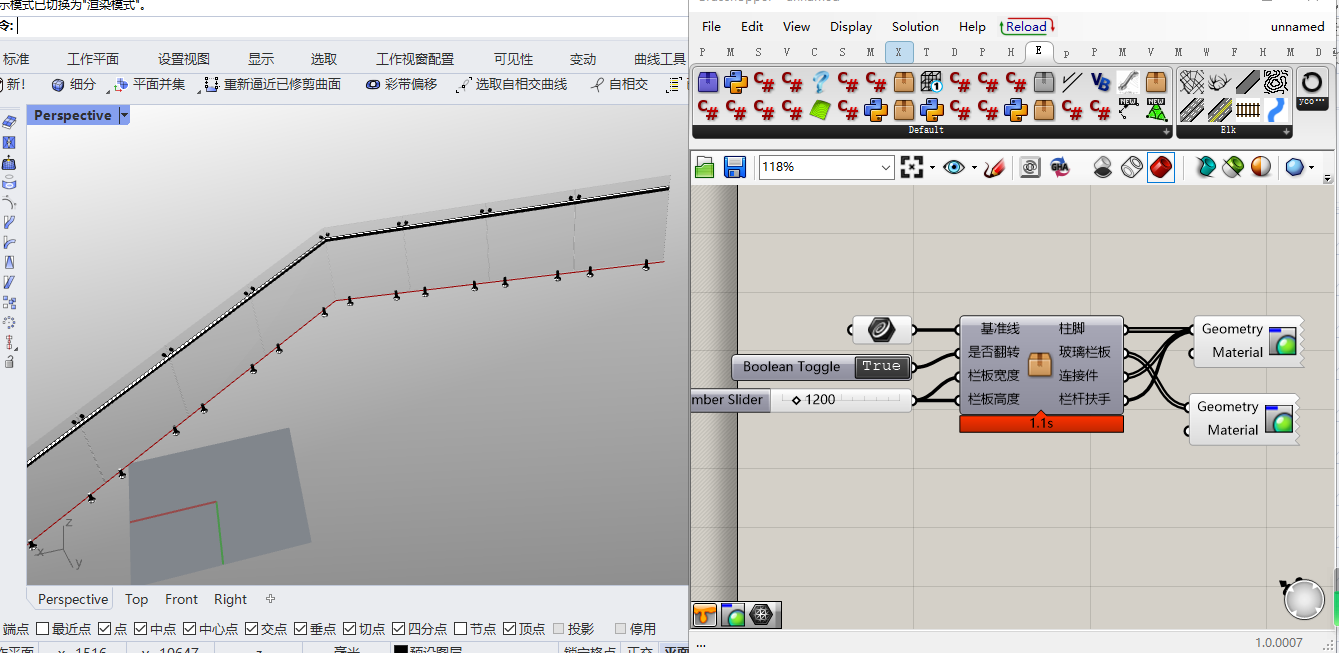Select the shaded red preview mode icon
Screen dimensions: 1339x653
(x=1160, y=167)
